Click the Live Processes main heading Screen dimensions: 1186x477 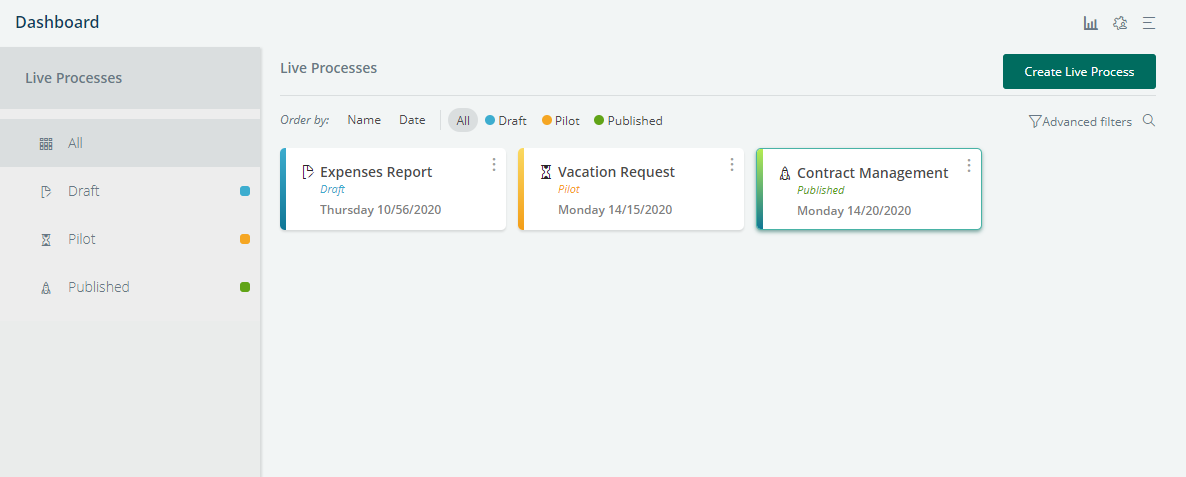coord(328,68)
